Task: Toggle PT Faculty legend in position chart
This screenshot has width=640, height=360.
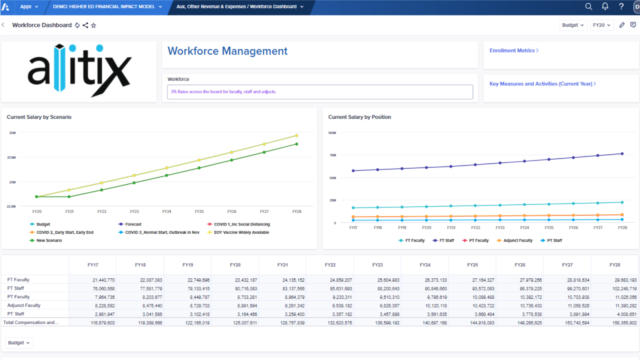Action: click(476, 241)
